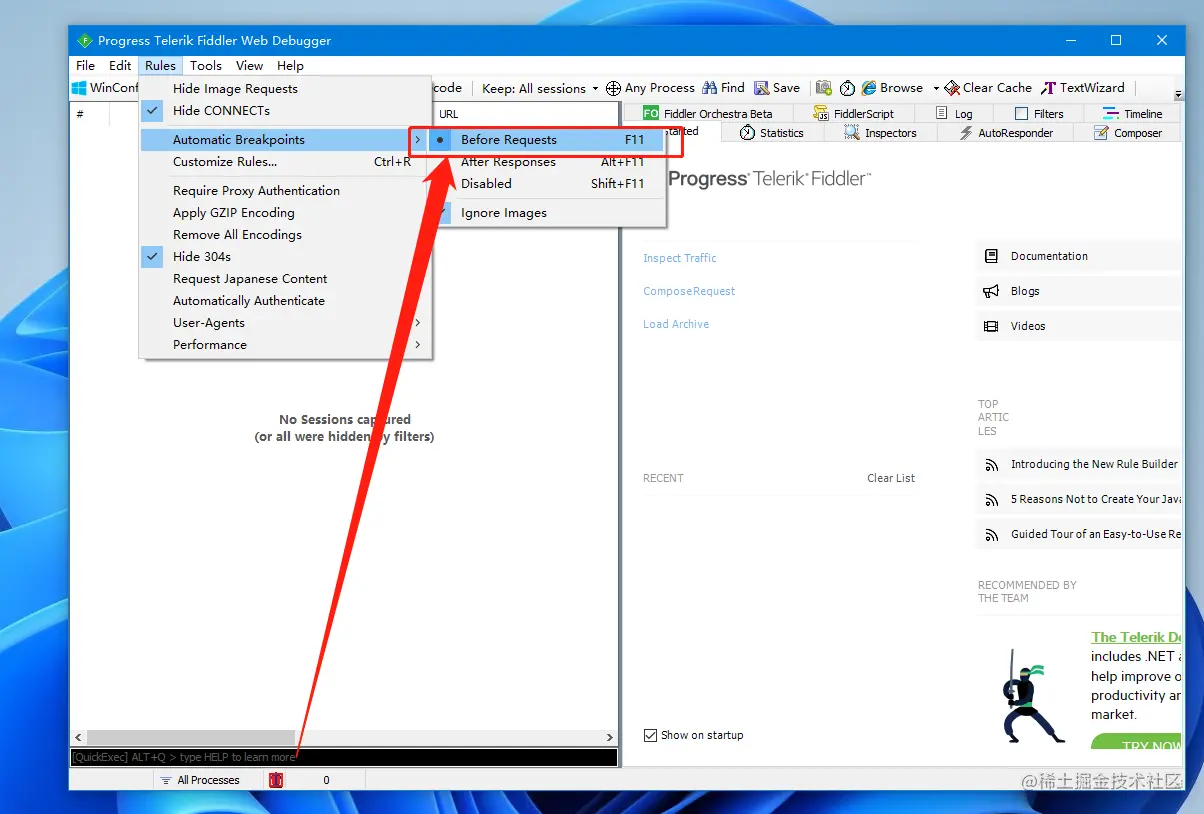Click Clear List in the Recent section

[891, 478]
